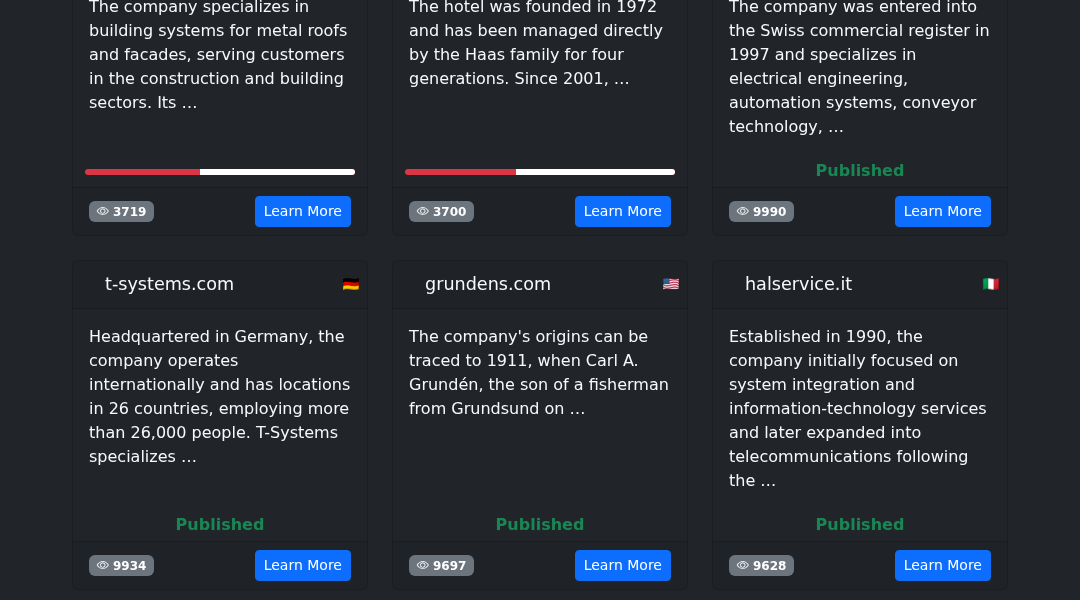The image size is (1080, 600).
Task: Select the t-systems.com card title
Action: [169, 285]
